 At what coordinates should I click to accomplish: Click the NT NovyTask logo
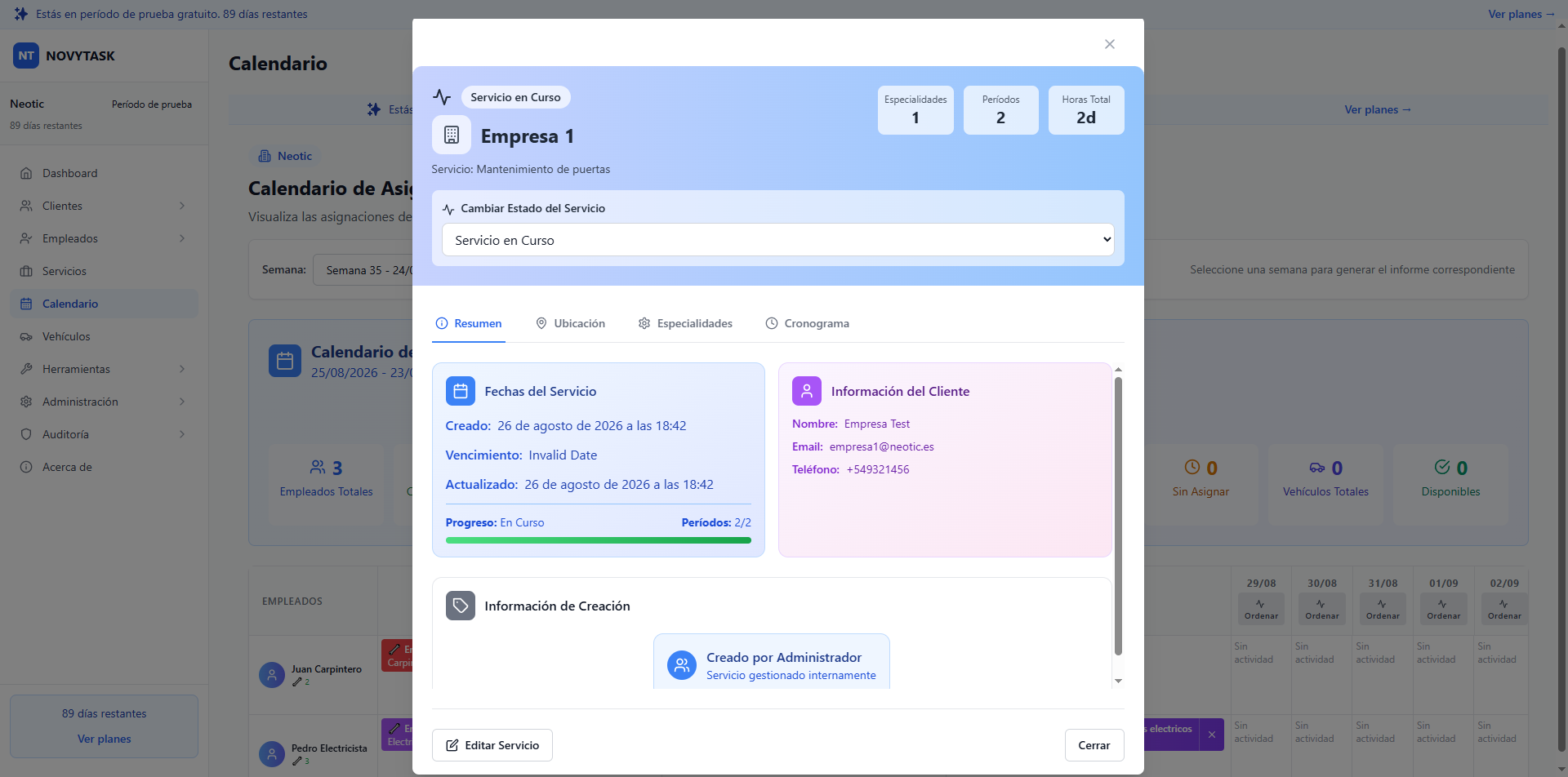26,55
